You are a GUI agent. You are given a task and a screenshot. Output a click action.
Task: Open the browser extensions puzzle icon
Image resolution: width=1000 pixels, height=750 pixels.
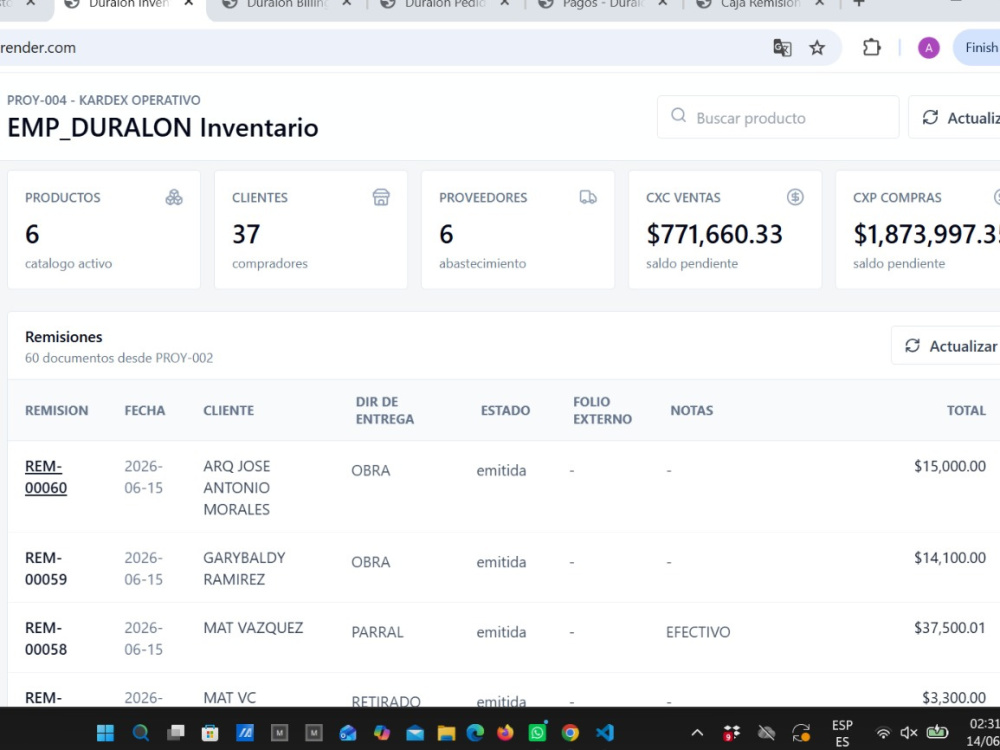point(871,48)
